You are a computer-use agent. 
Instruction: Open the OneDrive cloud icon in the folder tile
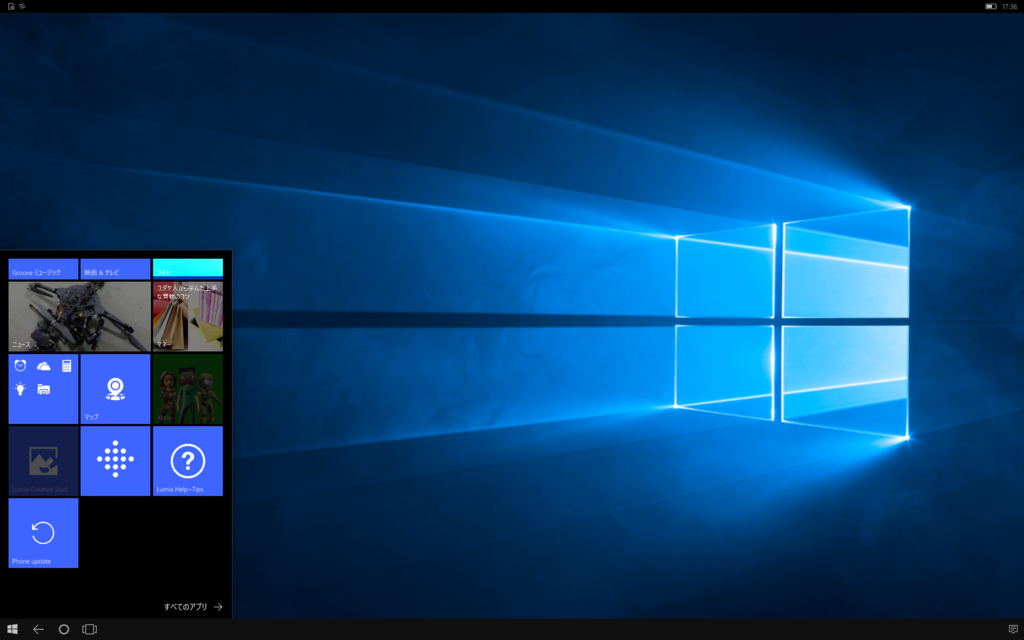pos(44,366)
